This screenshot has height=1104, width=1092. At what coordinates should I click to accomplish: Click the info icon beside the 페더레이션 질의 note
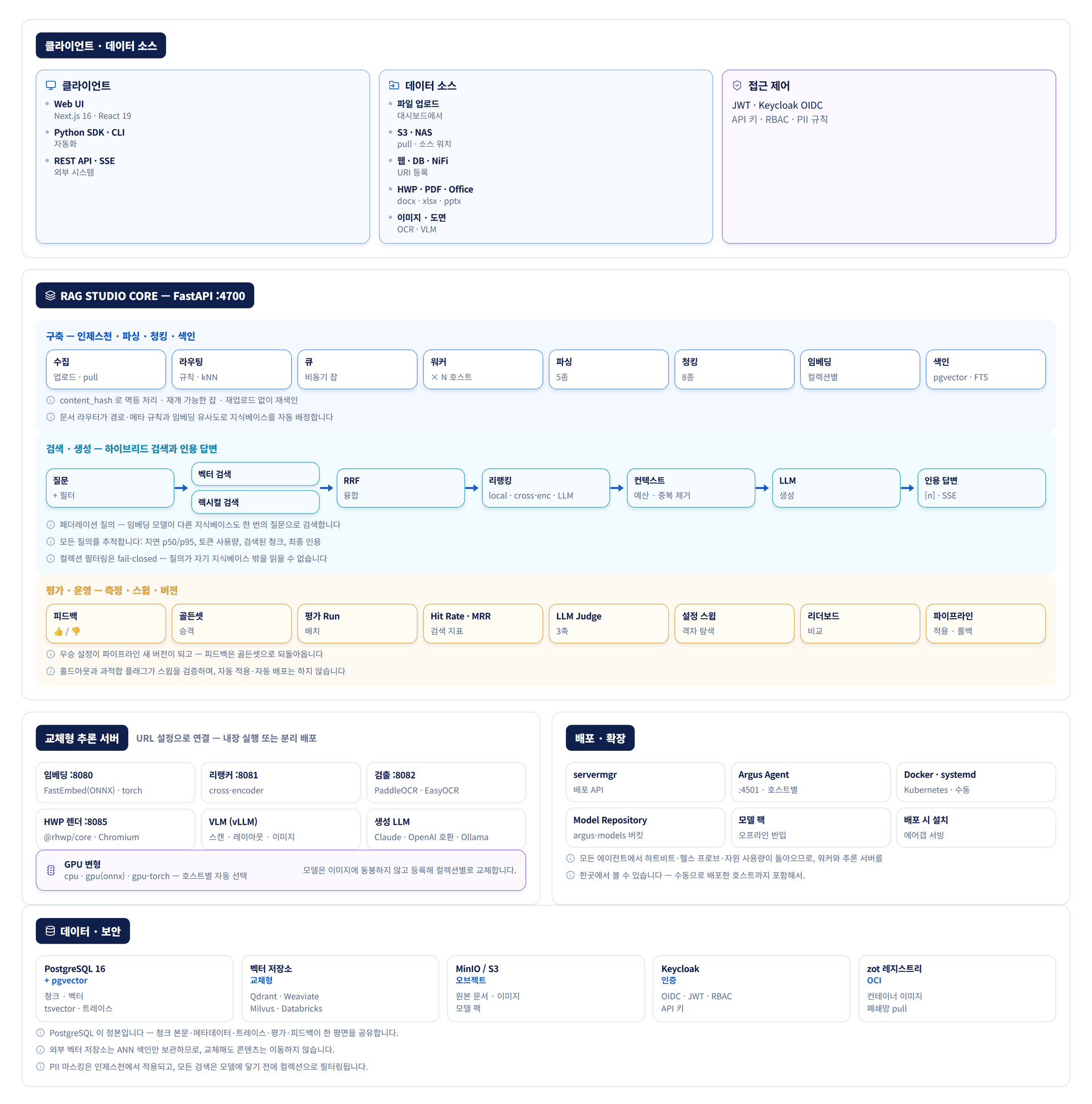(x=50, y=524)
